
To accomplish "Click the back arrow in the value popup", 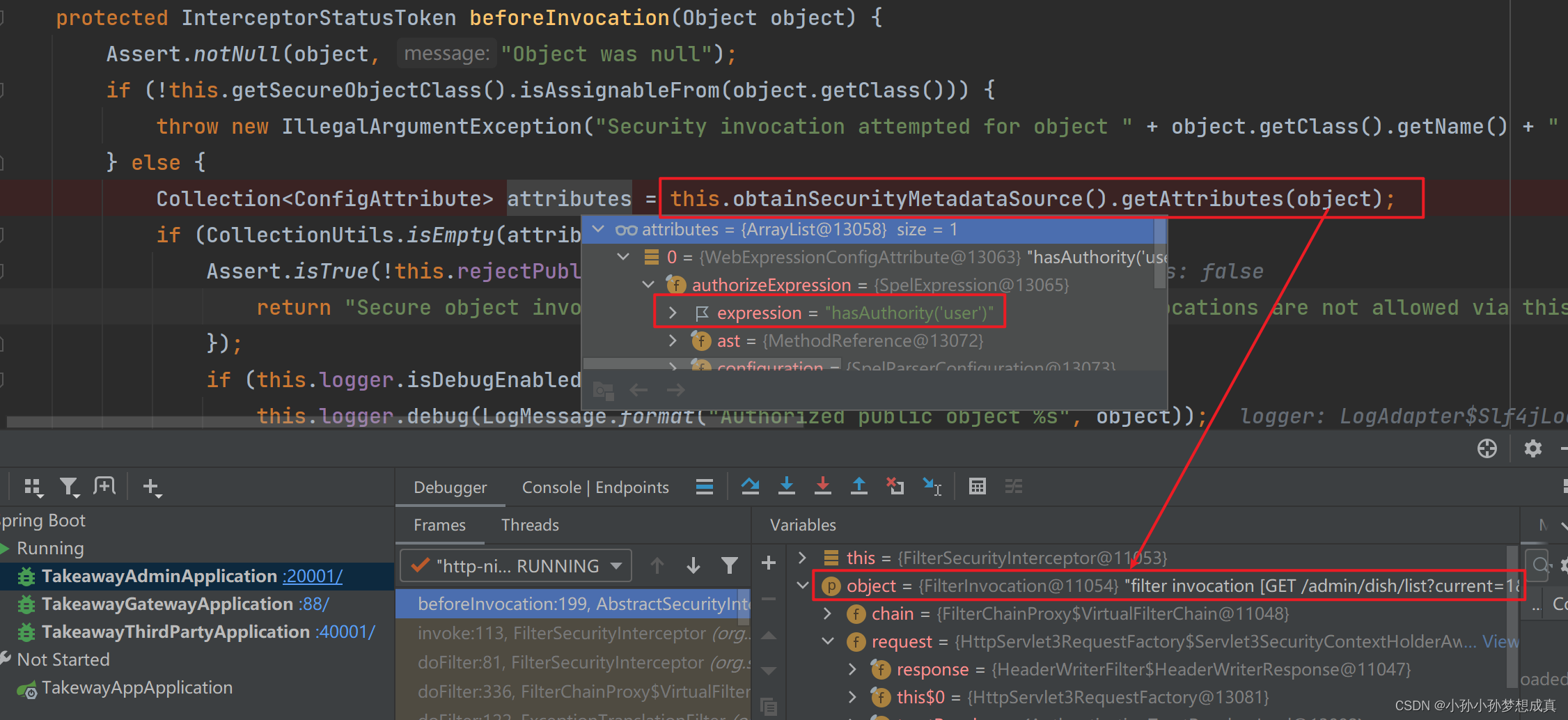I will [x=638, y=390].
